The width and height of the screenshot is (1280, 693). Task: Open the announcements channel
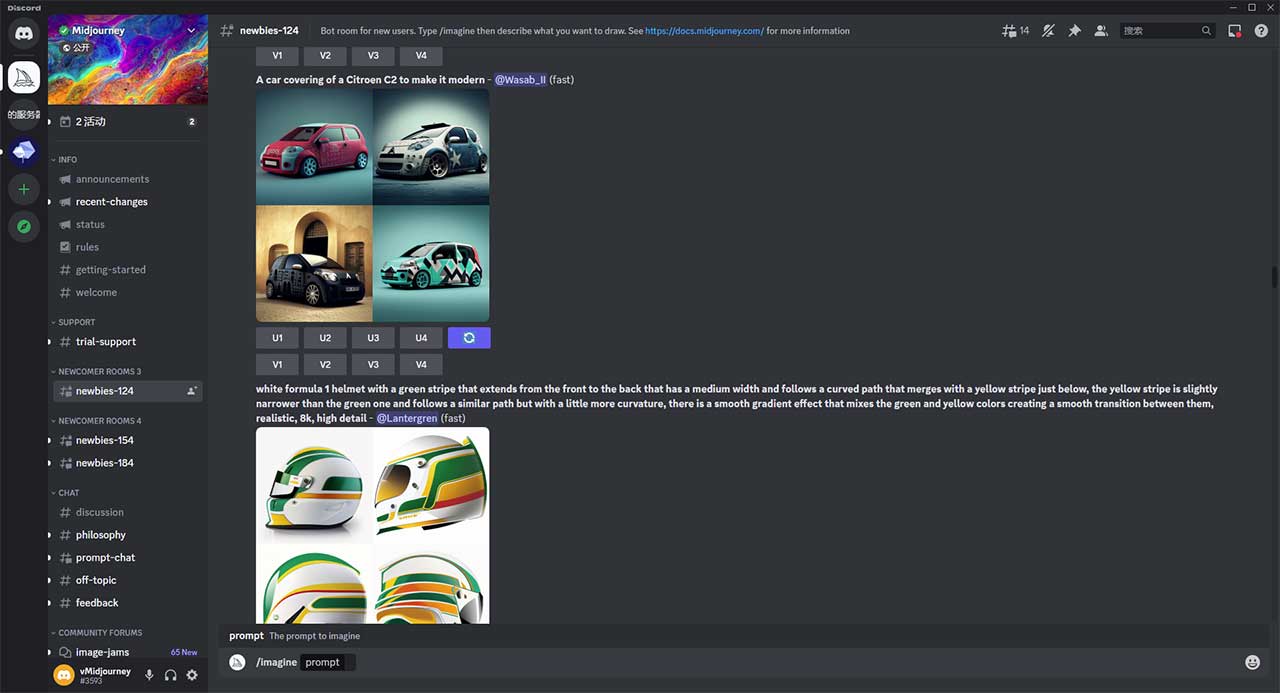(x=128, y=179)
